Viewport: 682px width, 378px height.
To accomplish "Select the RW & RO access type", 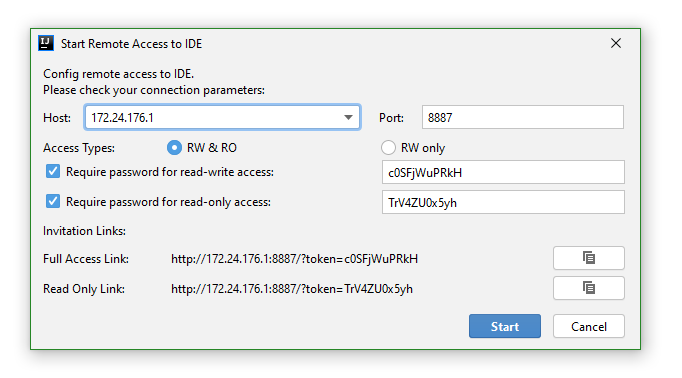I will point(174,148).
